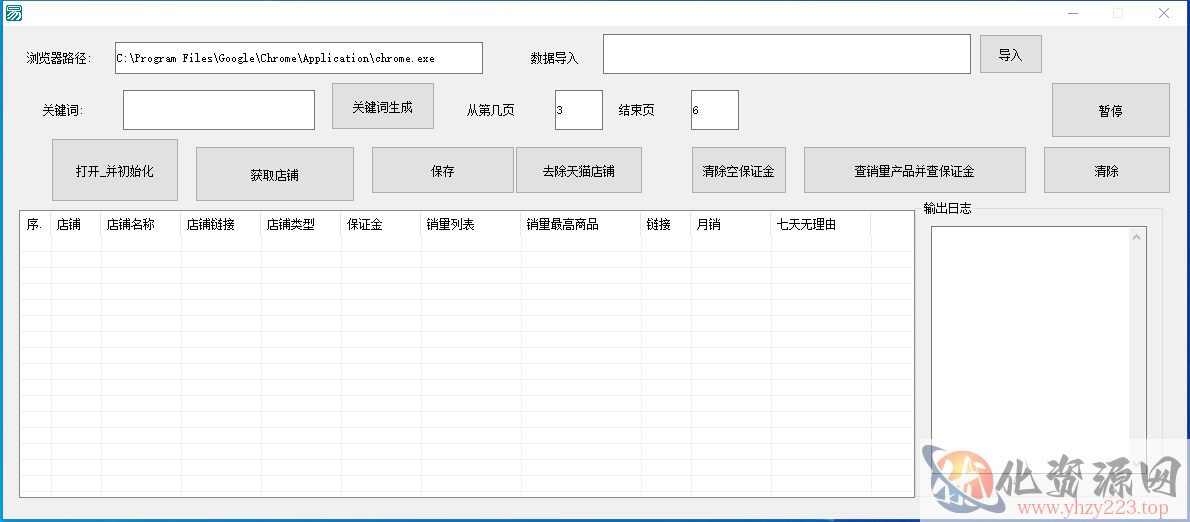Click the 七天无理由 column header

pos(821,225)
